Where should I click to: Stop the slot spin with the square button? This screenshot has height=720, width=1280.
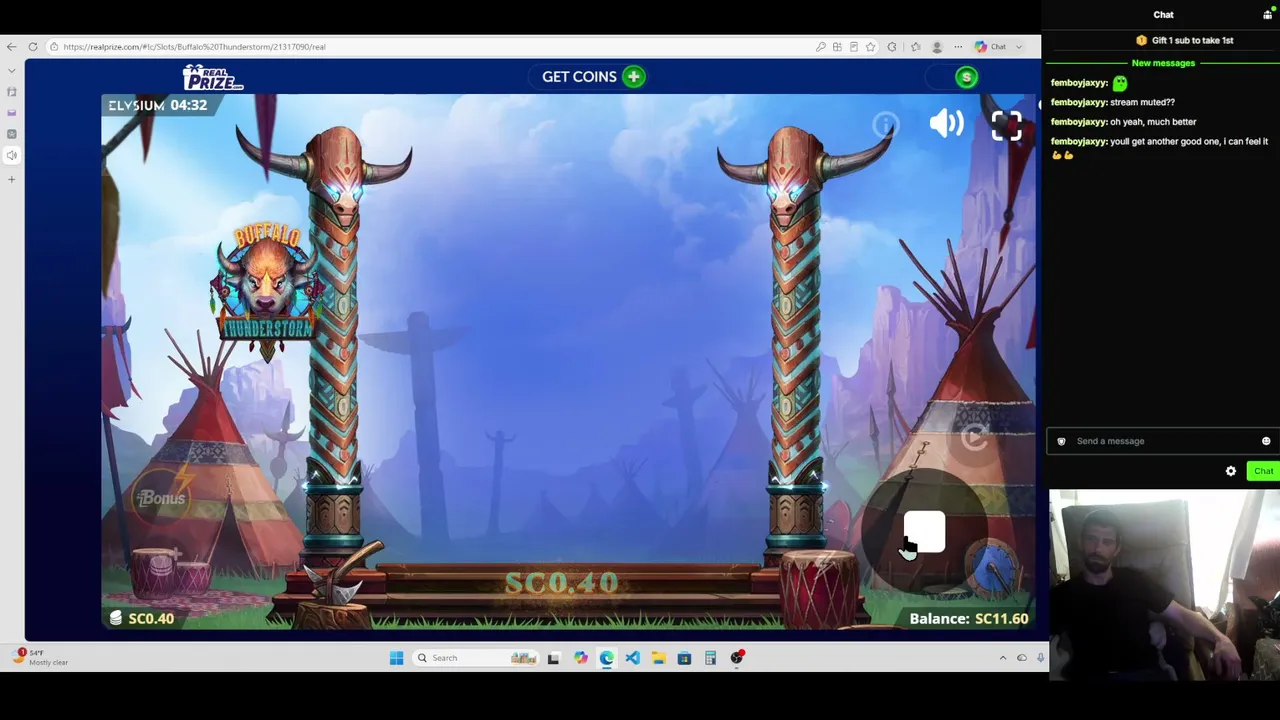coord(924,532)
